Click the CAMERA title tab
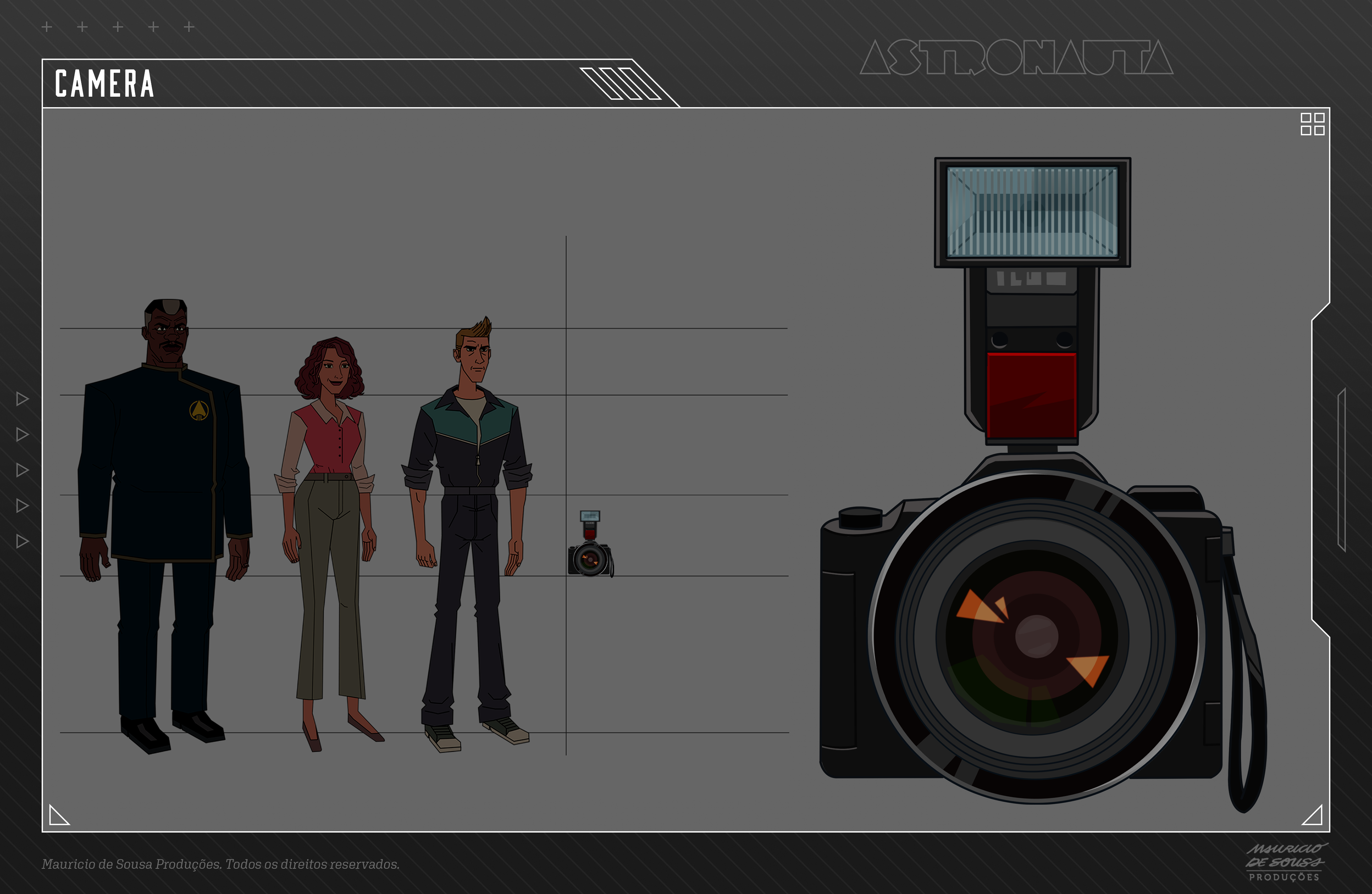The width and height of the screenshot is (1372, 894). click(x=105, y=84)
